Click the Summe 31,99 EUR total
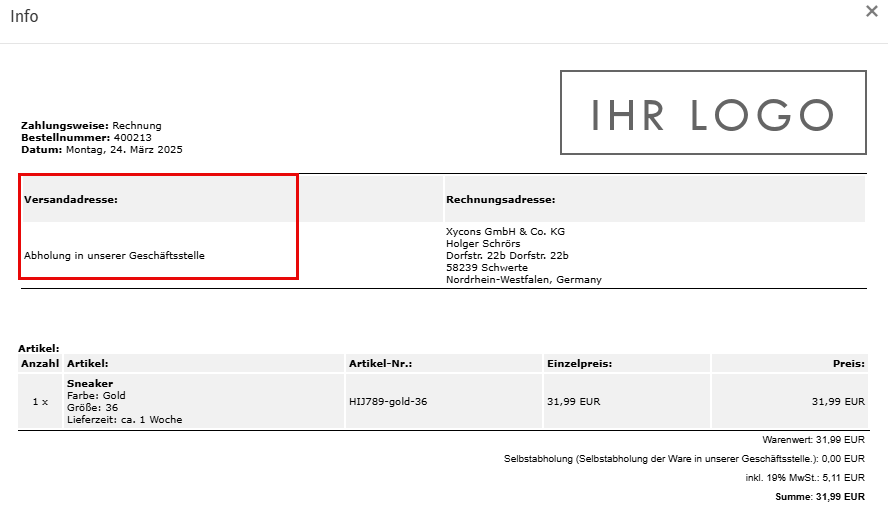Viewport: 888px width, 517px height. 820,497
